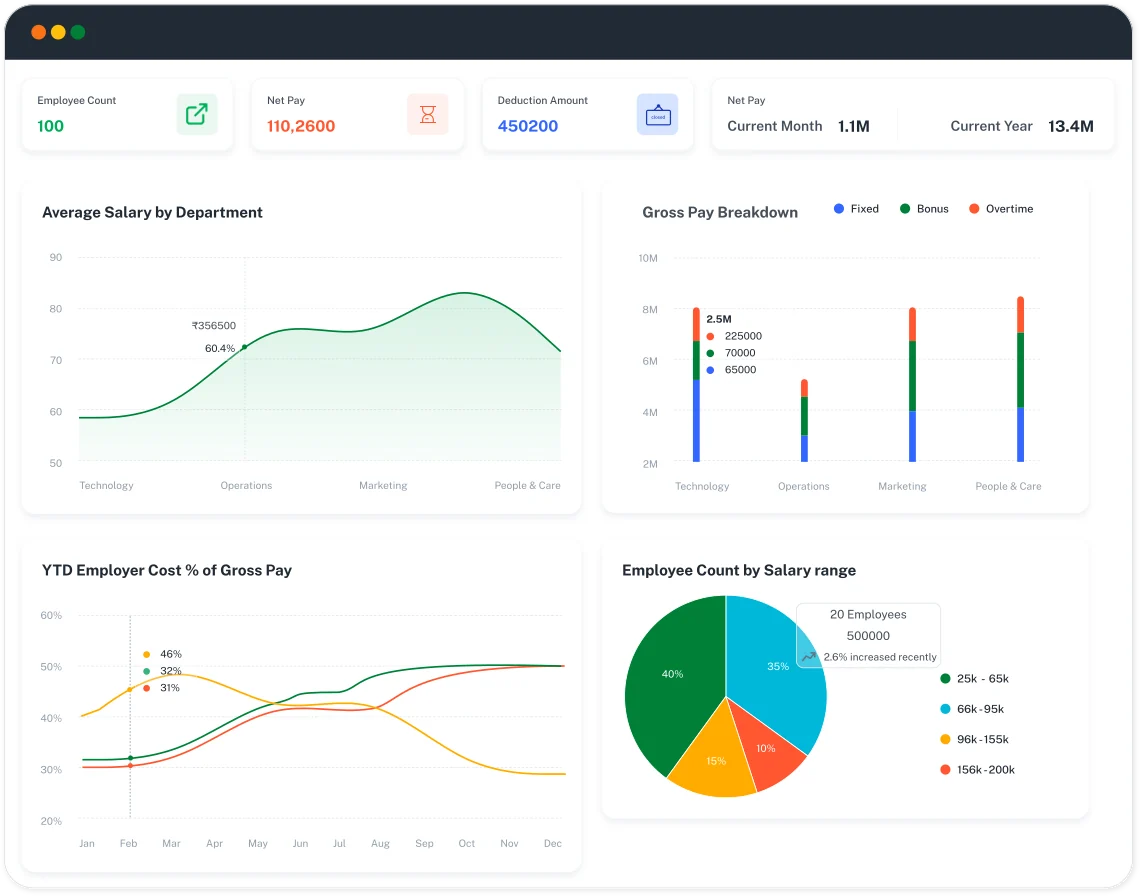Click the 90 axis label on salary chart
Image resolution: width=1140 pixels, height=896 pixels.
point(56,257)
